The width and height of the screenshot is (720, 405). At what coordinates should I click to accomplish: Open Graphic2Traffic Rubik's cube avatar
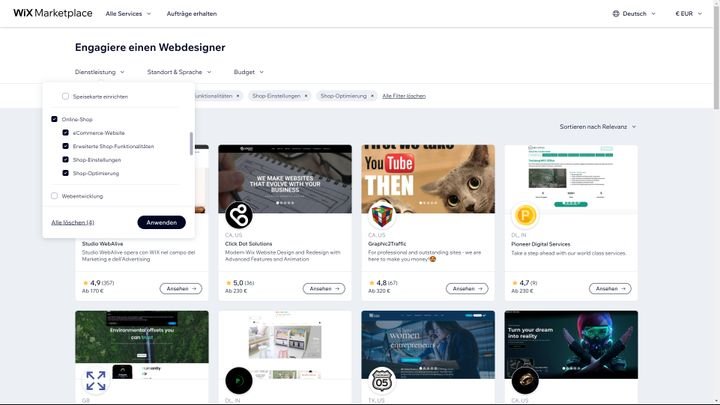[382, 215]
